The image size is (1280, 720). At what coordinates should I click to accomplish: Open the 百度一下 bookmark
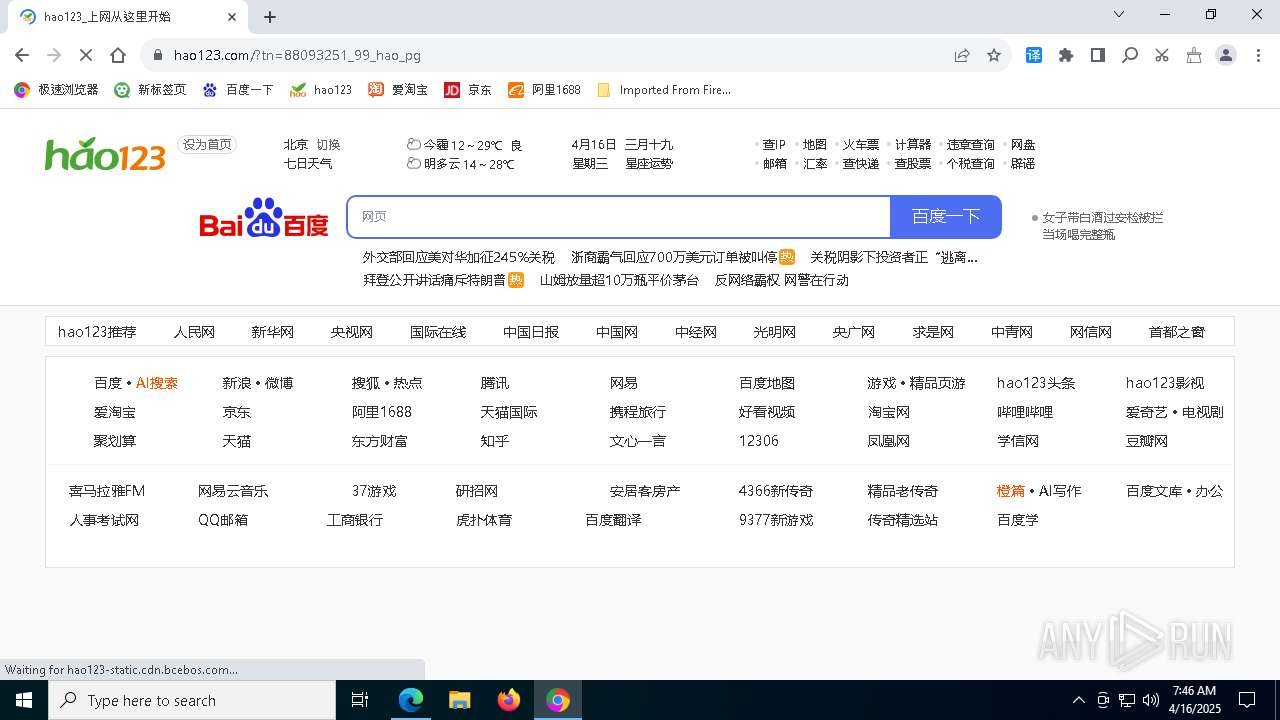coord(238,90)
